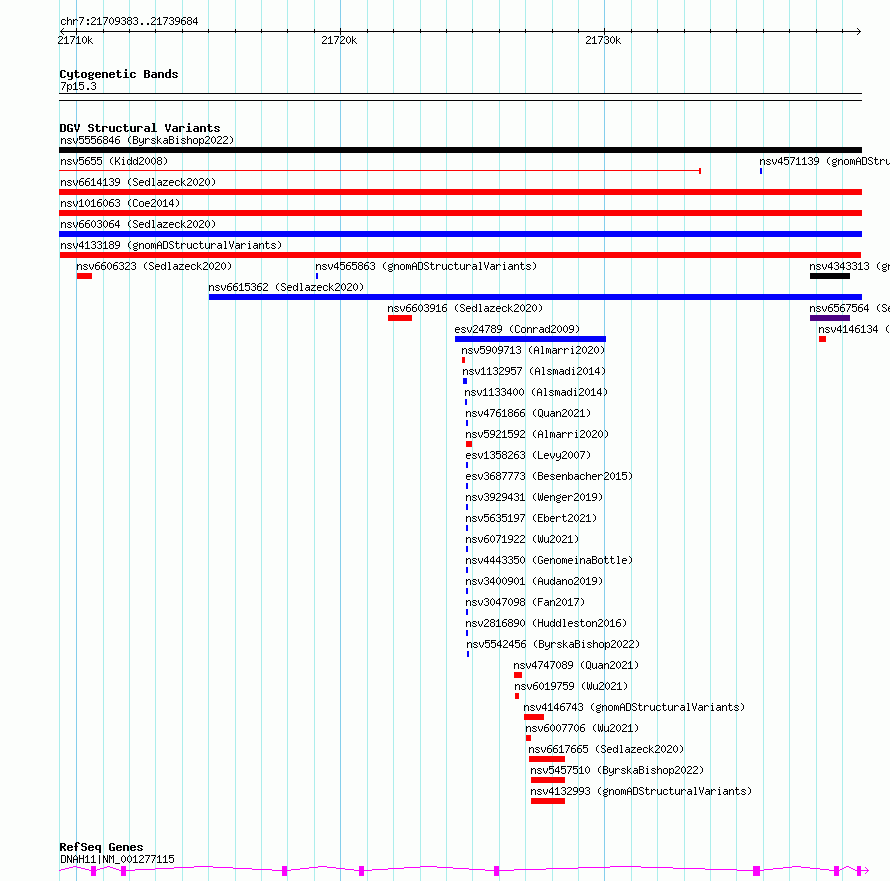Click black bar under nsv4343313

pyautogui.click(x=830, y=276)
